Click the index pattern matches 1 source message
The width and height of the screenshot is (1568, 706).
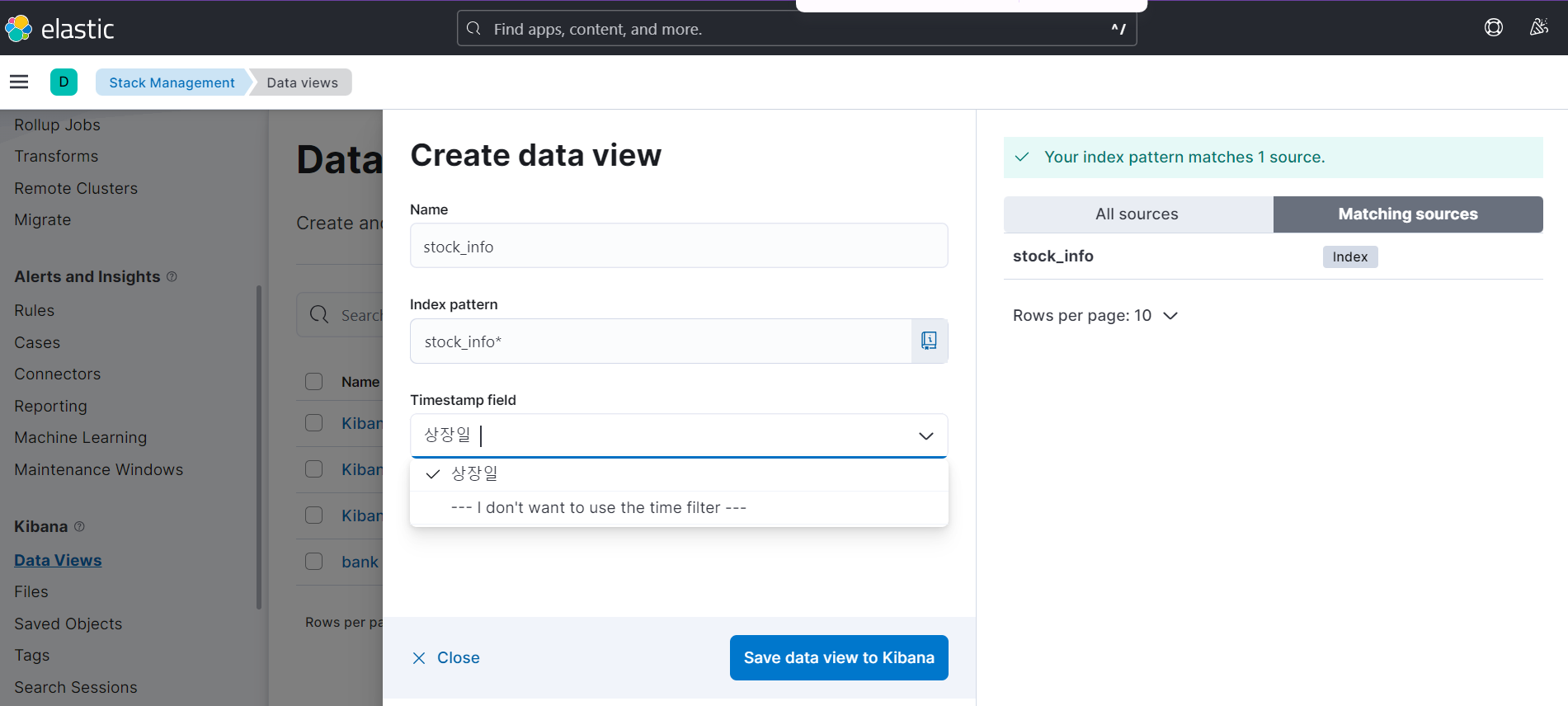pyautogui.click(x=1274, y=157)
